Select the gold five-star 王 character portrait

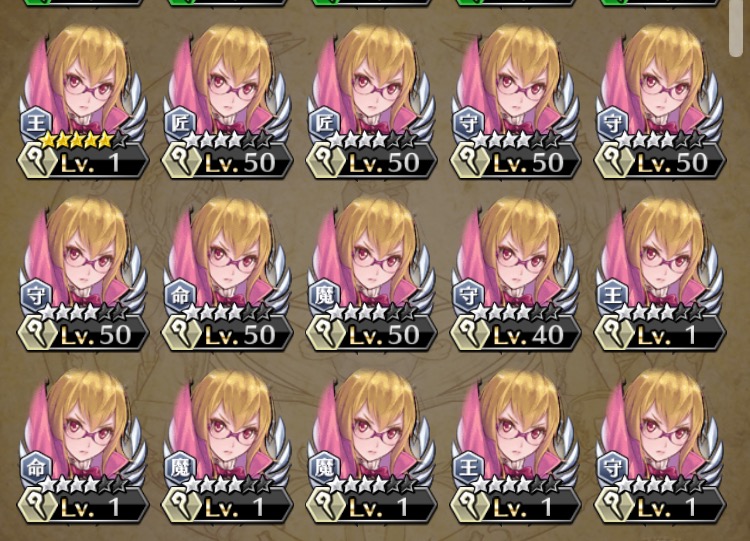(x=83, y=101)
